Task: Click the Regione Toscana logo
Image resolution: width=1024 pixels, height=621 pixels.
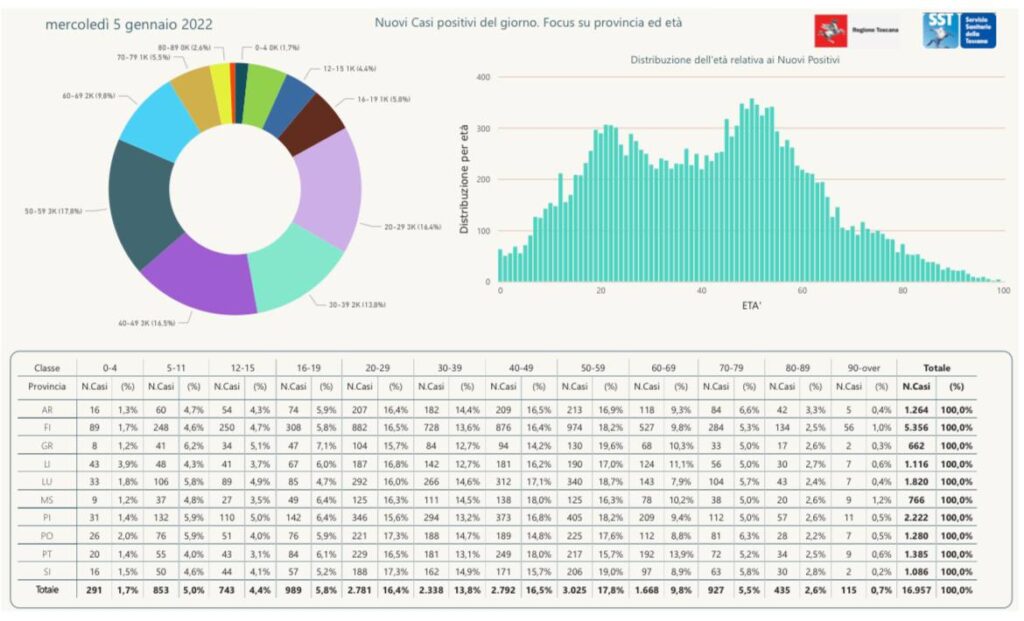Action: 854,31
